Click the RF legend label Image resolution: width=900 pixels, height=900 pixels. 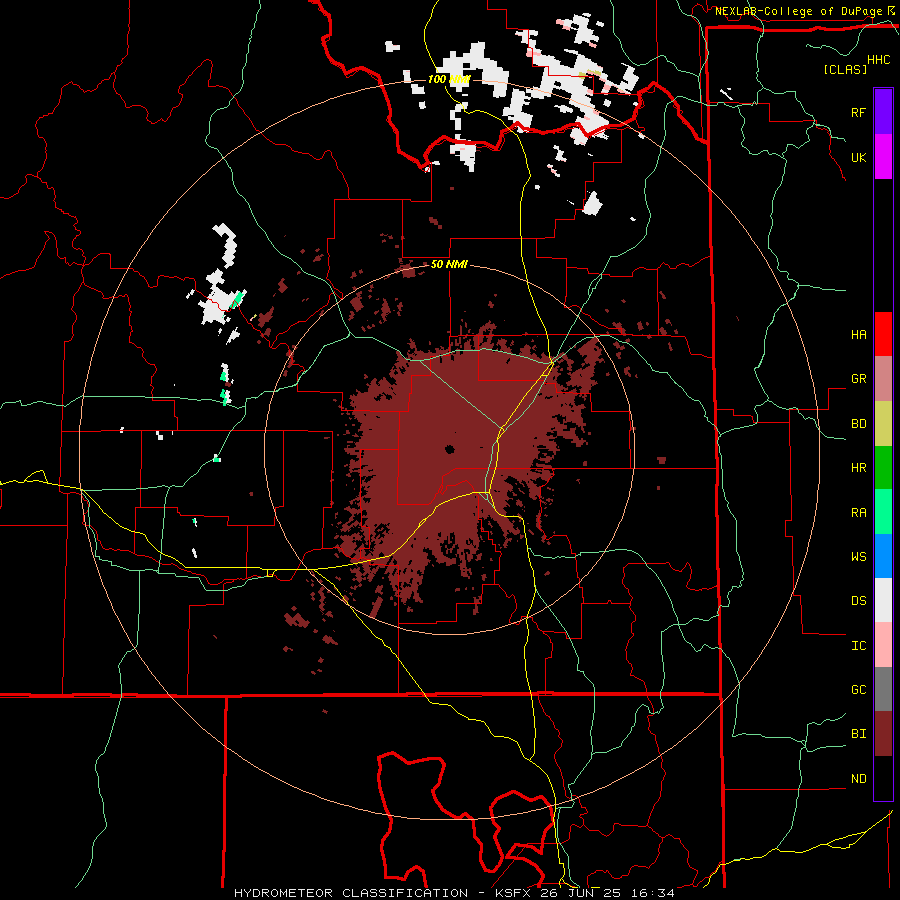[858, 112]
